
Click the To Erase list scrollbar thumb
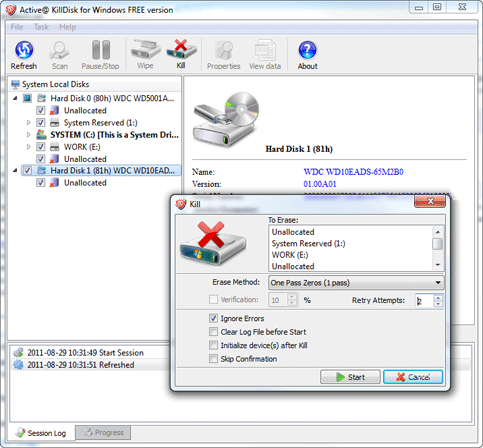pos(438,244)
